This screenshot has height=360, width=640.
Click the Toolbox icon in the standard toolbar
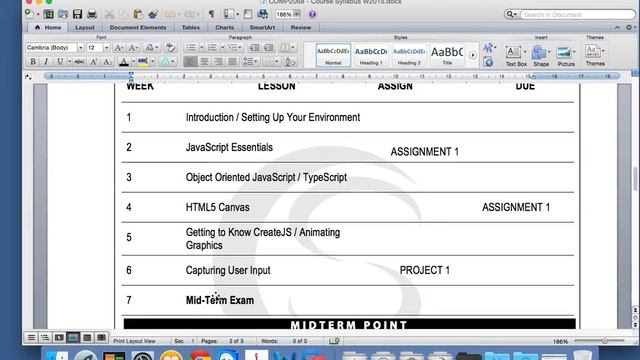pyautogui.click(x=248, y=14)
